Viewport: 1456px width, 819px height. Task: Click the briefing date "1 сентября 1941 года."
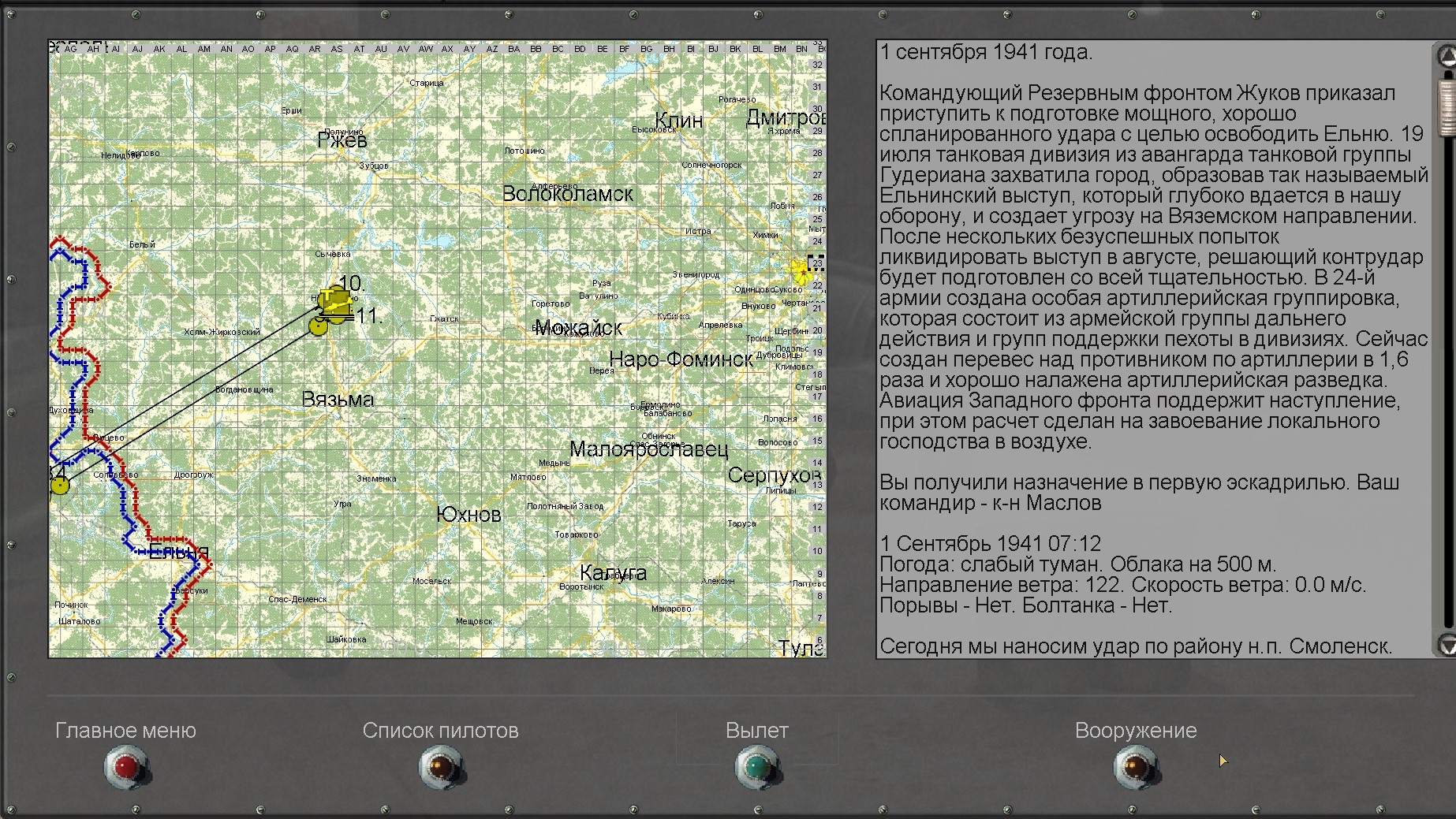[986, 52]
